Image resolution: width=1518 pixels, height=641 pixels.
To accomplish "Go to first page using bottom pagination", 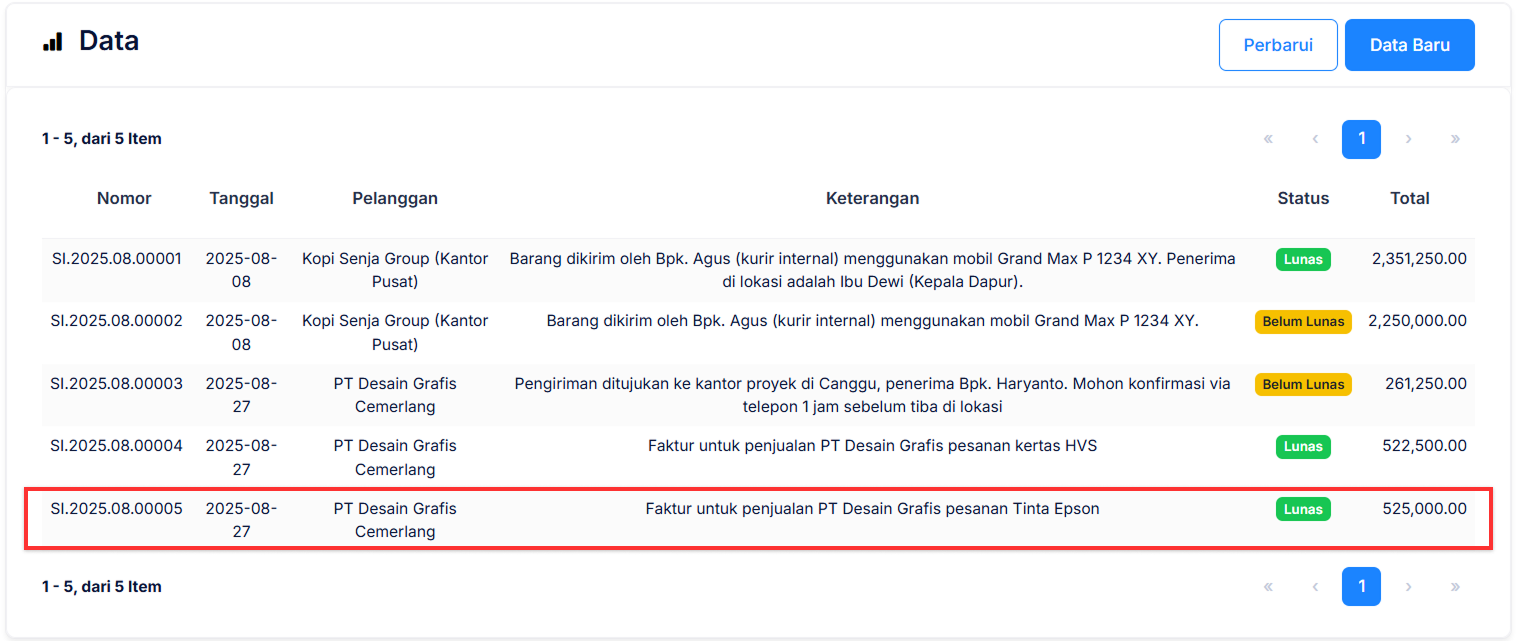I will [x=1268, y=587].
